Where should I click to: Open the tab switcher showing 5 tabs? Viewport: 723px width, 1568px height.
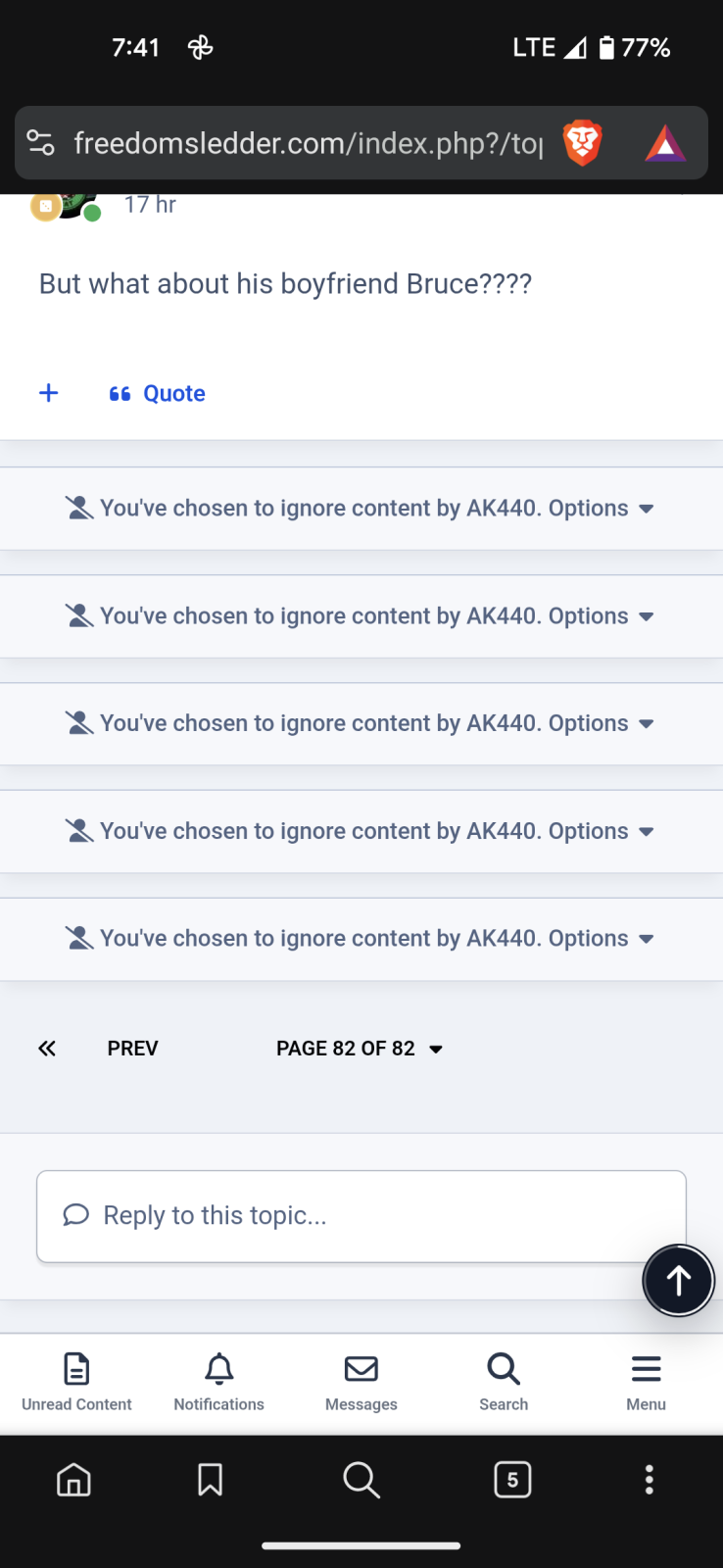click(512, 1480)
